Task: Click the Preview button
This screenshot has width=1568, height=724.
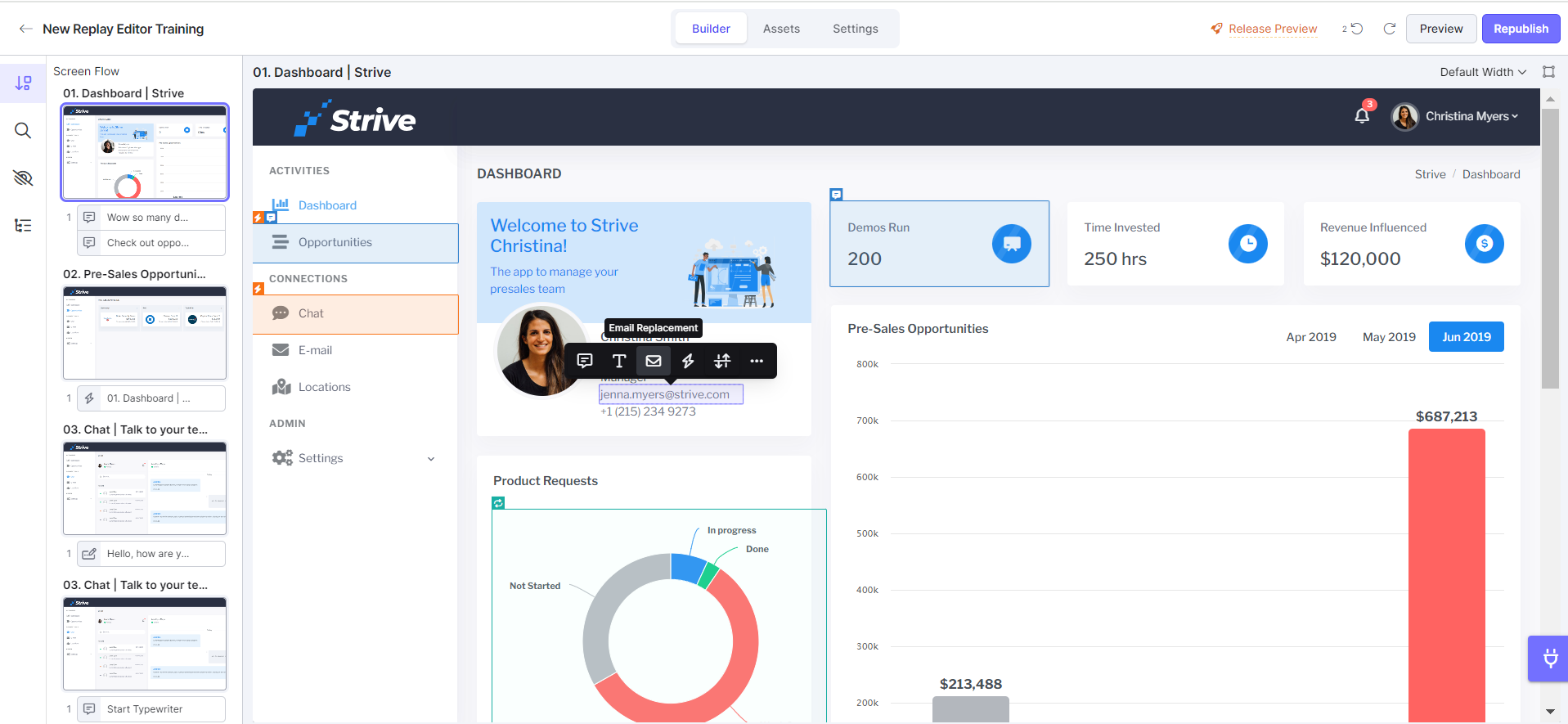Action: (1441, 29)
